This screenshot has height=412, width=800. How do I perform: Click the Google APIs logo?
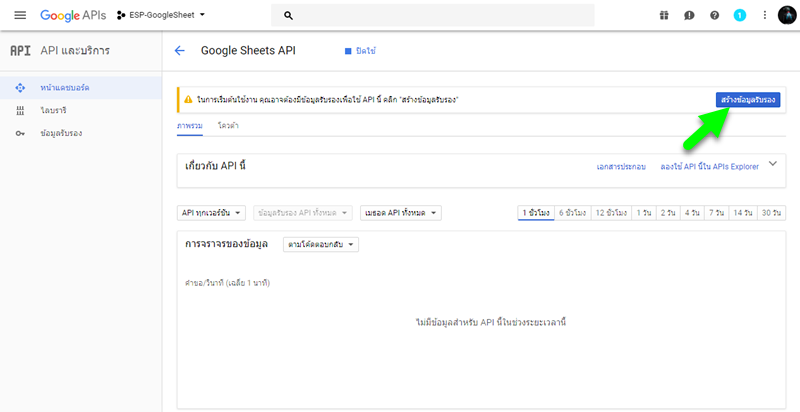pyautogui.click(x=73, y=15)
